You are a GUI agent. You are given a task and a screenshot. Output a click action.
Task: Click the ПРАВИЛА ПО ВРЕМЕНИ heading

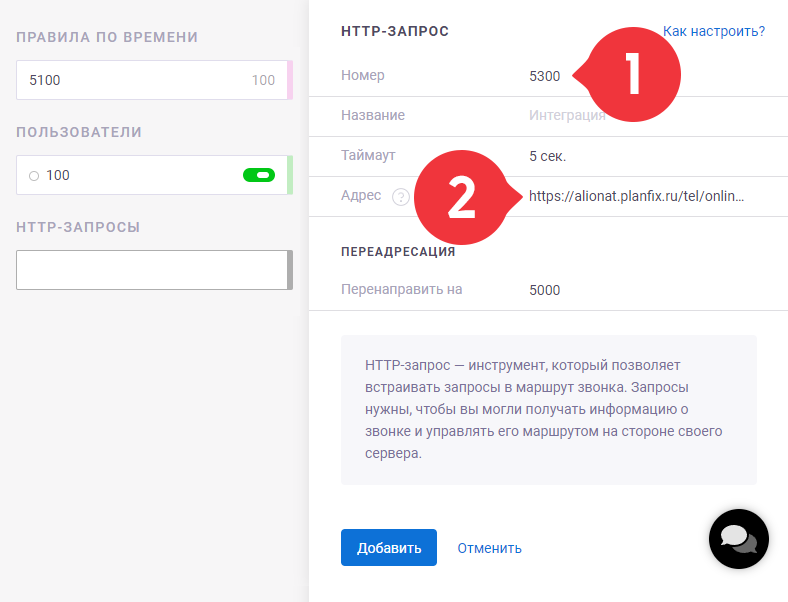tap(107, 37)
